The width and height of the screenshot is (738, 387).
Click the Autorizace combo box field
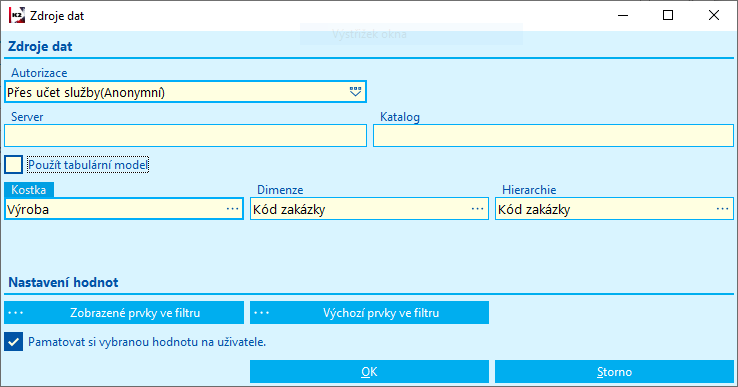click(185, 92)
